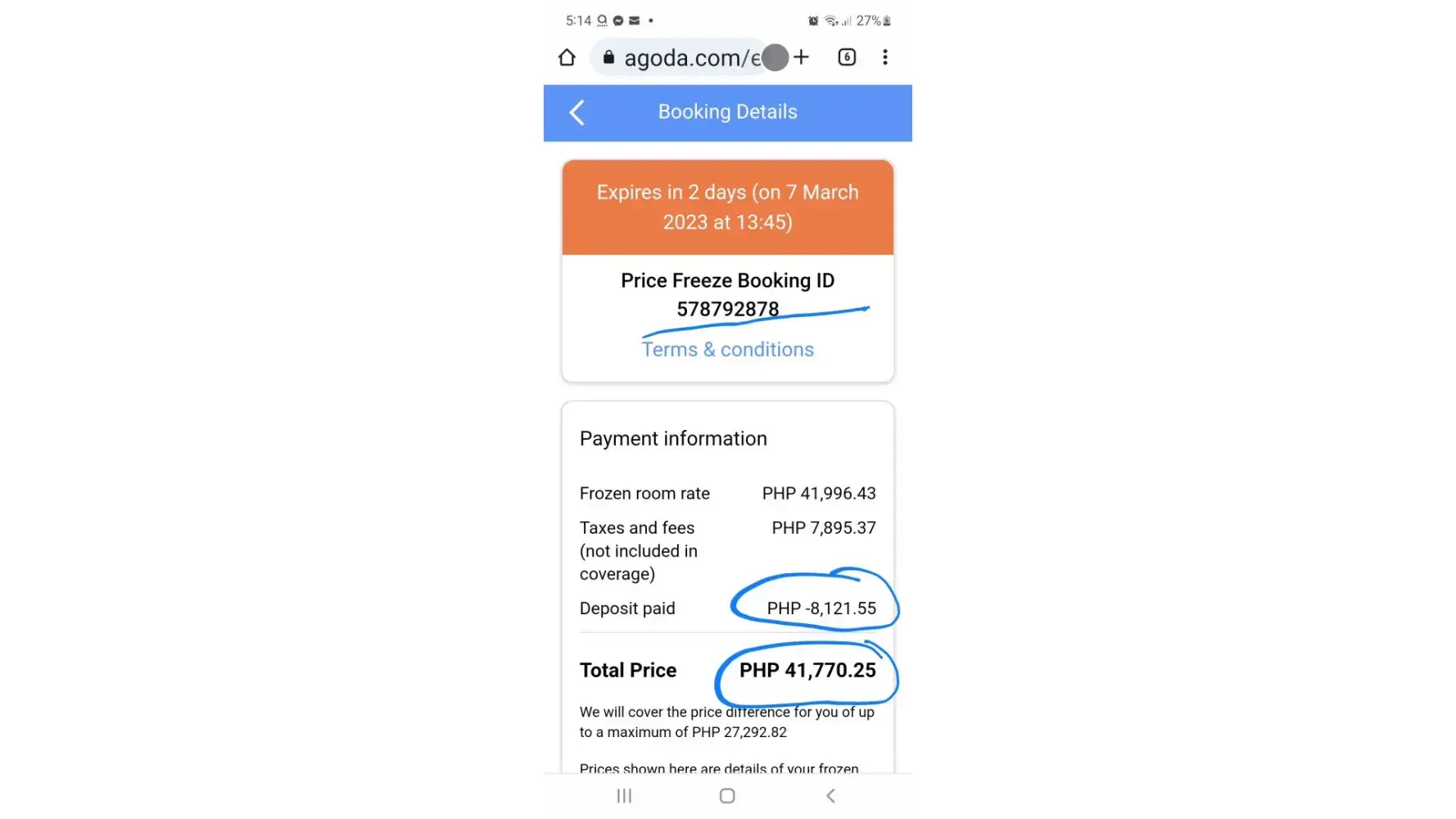This screenshot has width=1456, height=819.
Task: Tap the Booking Details header title
Action: 727,112
